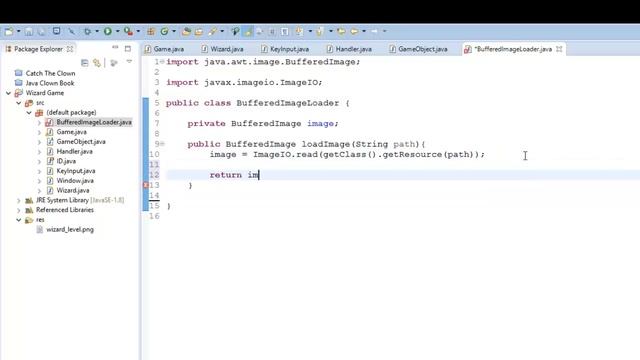Close the Package Explorer view
The image size is (640, 360).
click(x=70, y=49)
